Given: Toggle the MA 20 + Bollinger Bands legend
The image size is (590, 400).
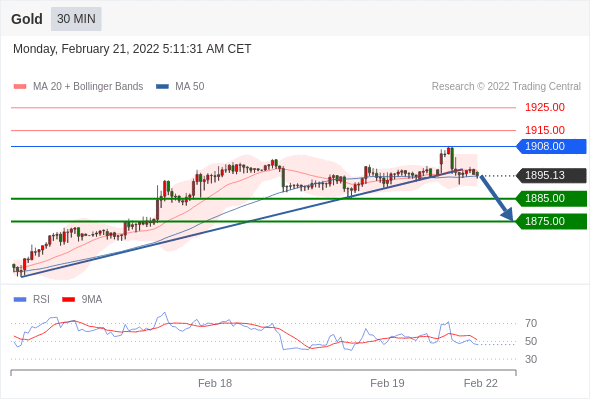Looking at the screenshot, I should tap(78, 87).
